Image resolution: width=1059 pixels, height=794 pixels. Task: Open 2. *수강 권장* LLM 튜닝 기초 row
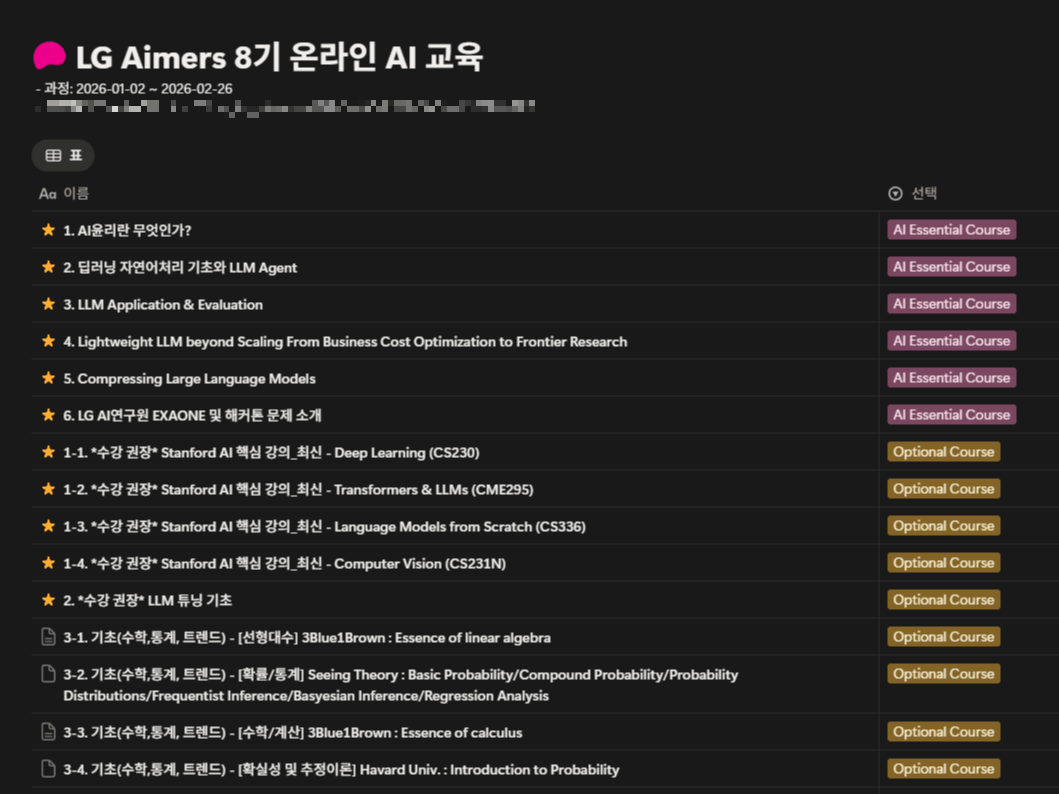(147, 600)
